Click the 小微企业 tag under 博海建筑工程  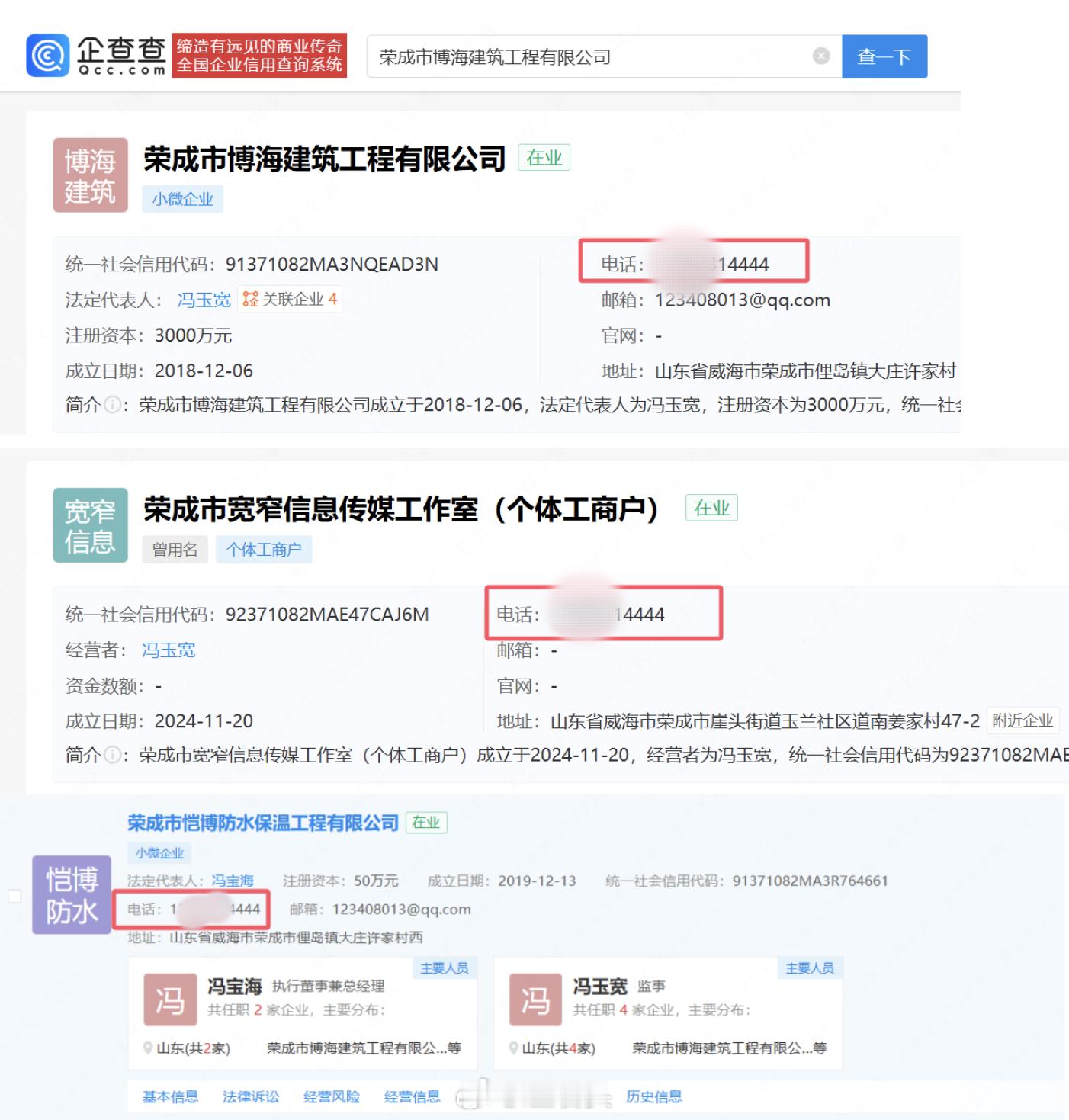pyautogui.click(x=182, y=199)
